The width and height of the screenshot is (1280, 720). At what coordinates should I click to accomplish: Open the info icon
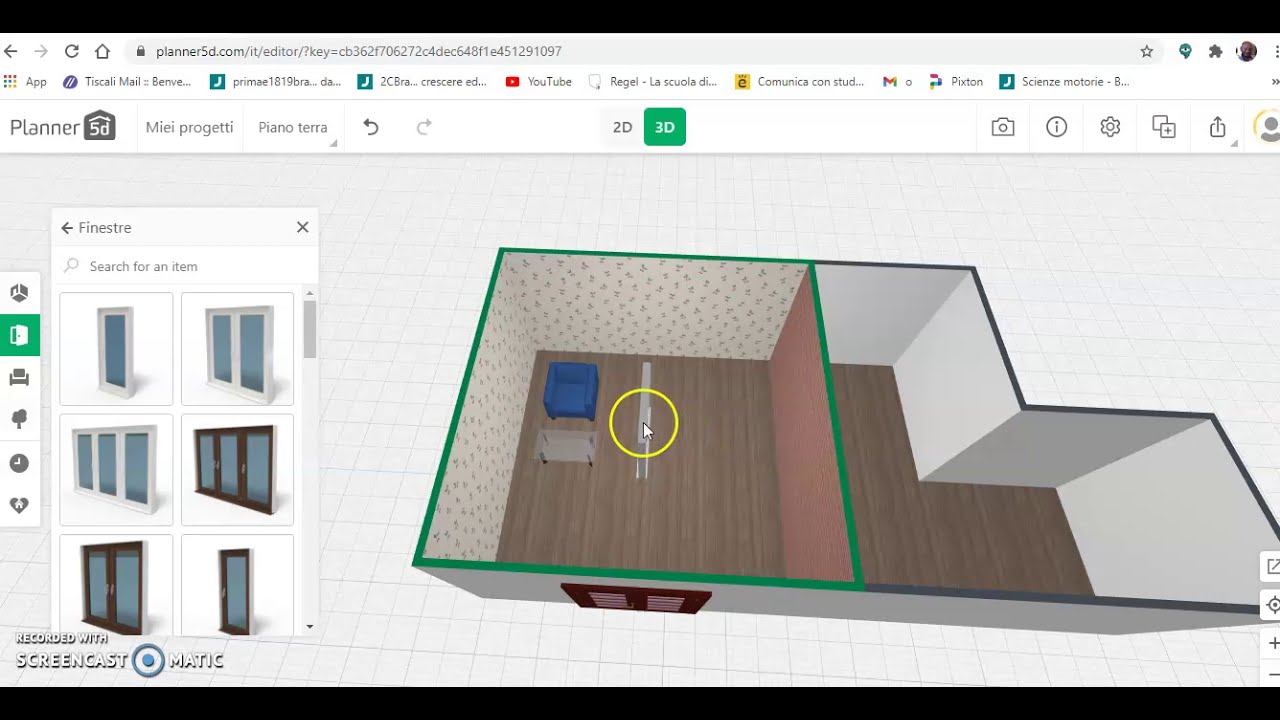[1057, 127]
